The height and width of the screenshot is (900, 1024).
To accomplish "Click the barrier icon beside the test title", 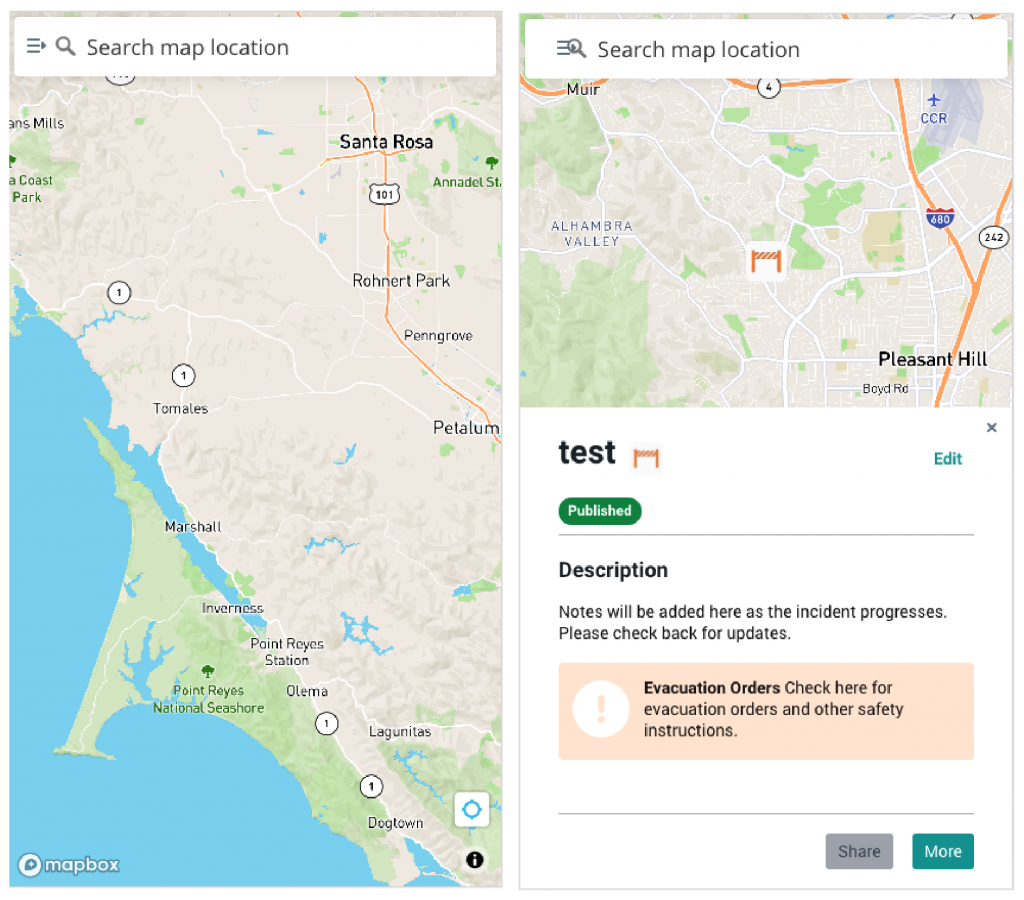I will [x=646, y=457].
